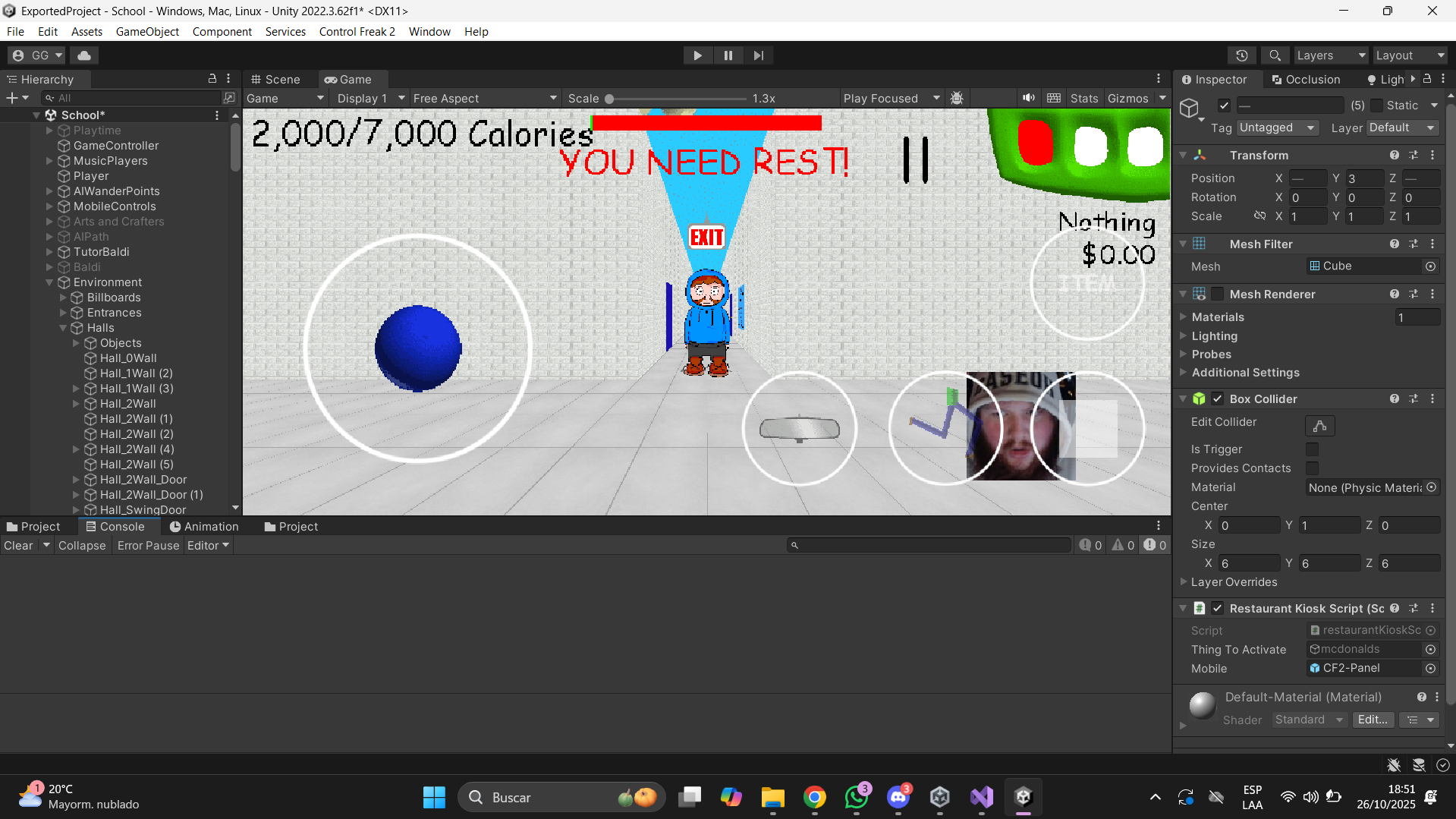Click the Hierarchy search field
This screenshot has height=819, width=1456.
pos(131,98)
